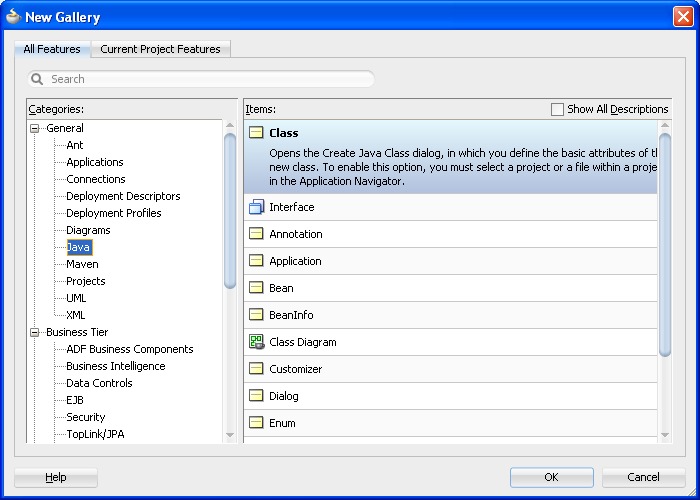This screenshot has height=500, width=700.
Task: Click the categories scrollbar down arrow
Action: pos(230,435)
